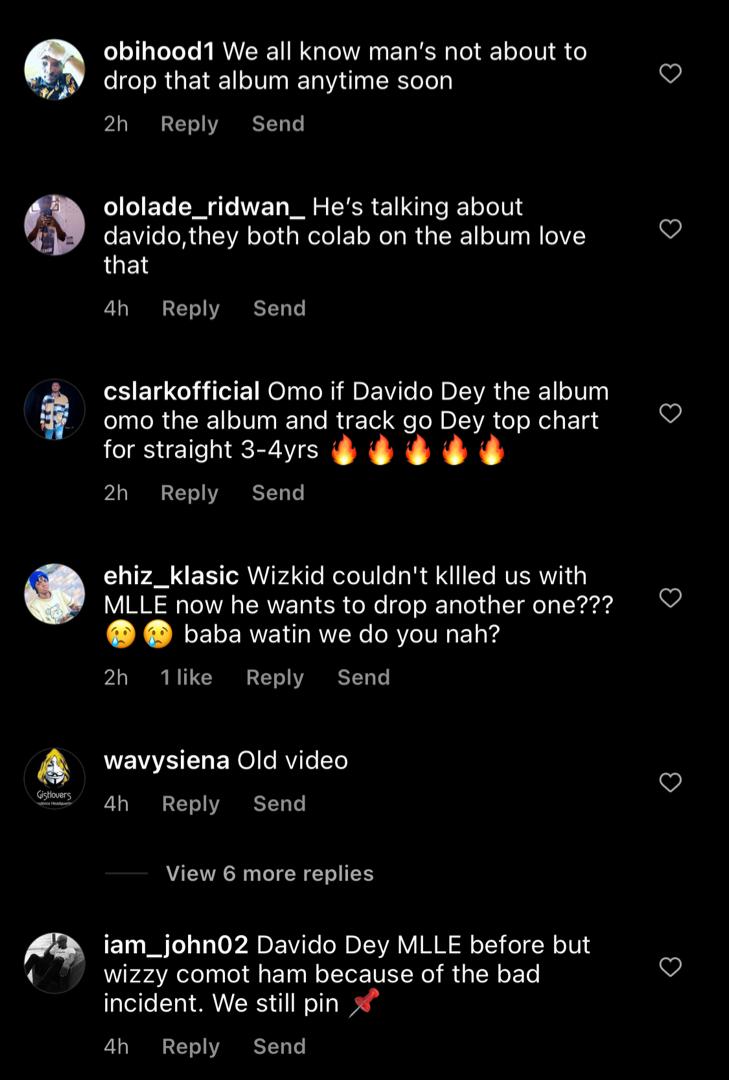The width and height of the screenshot is (729, 1080).
Task: Send ololade_ridwan_'s comment to someone
Action: 279,308
